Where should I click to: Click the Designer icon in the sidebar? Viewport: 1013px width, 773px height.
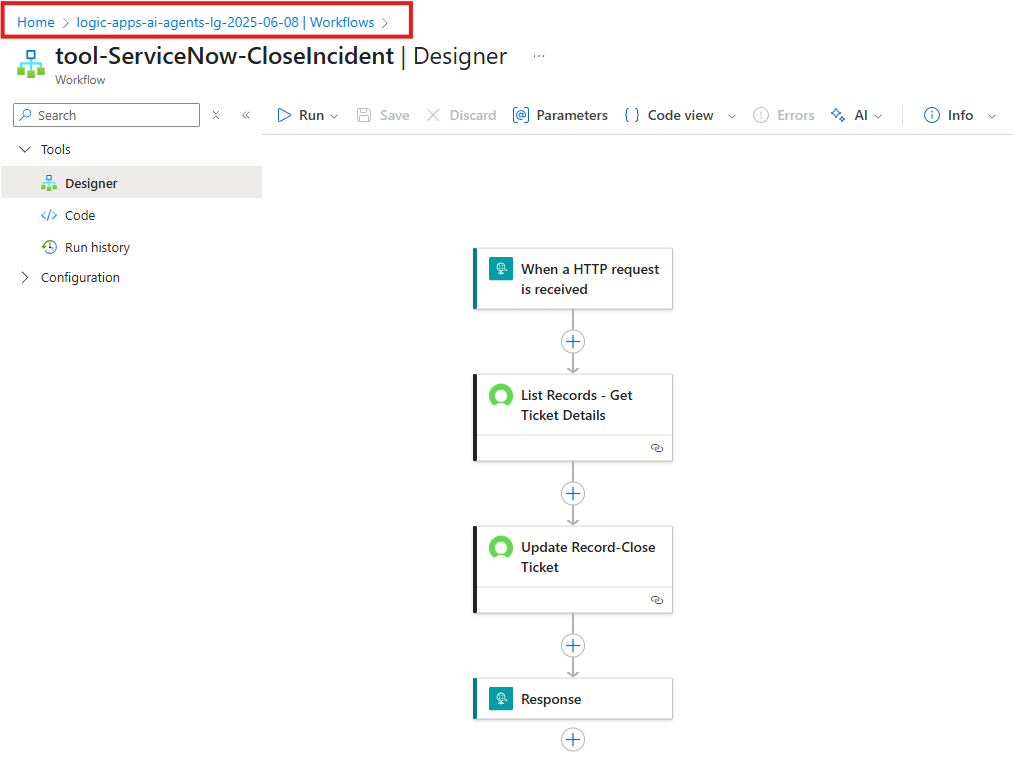pyautogui.click(x=49, y=183)
